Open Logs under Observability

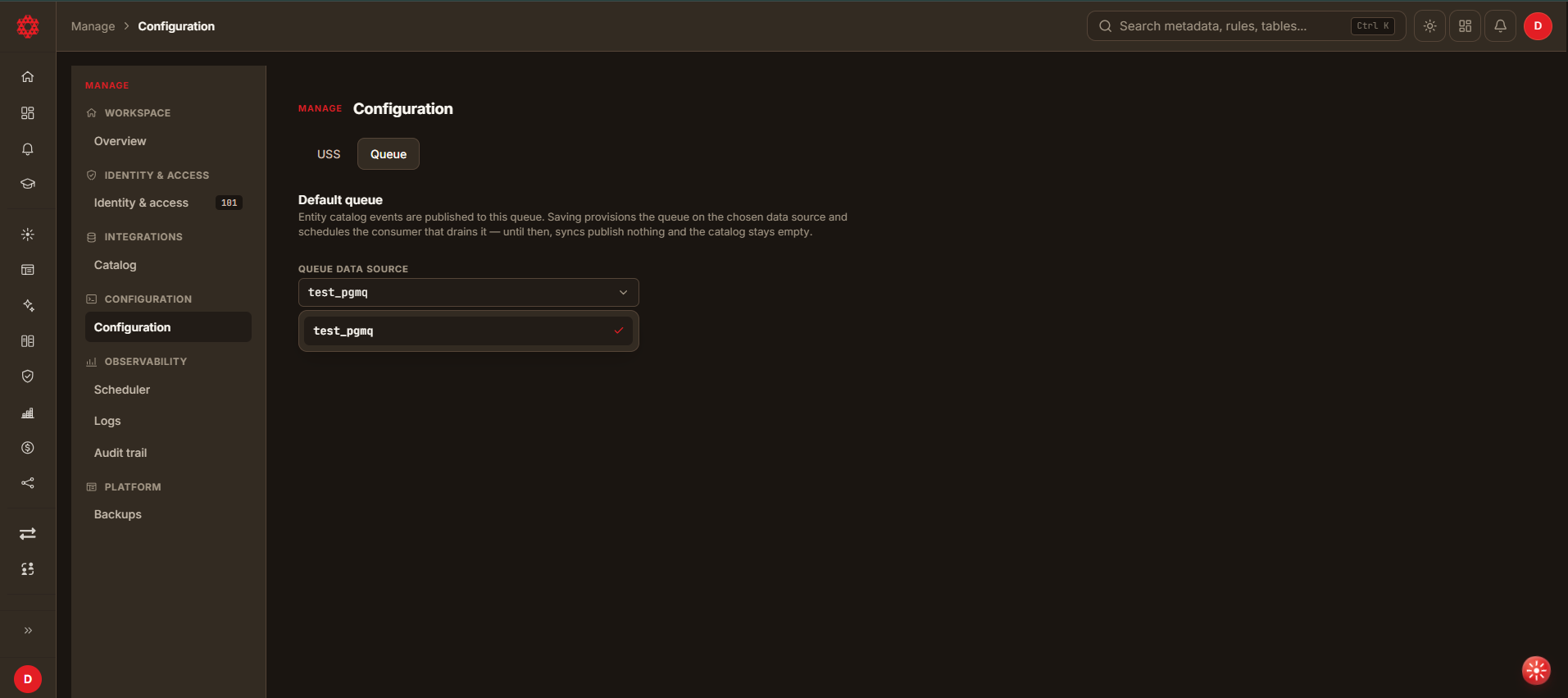[168, 421]
